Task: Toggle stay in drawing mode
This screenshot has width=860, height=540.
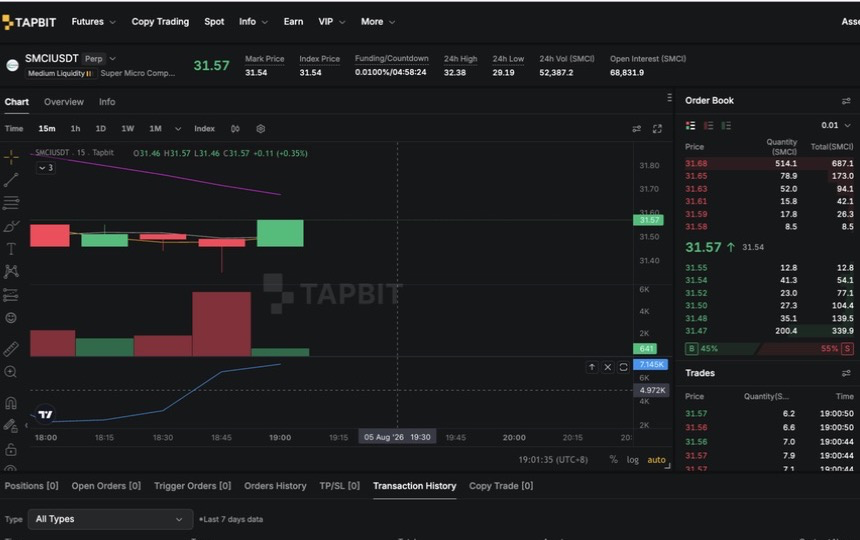Action: coord(11,425)
